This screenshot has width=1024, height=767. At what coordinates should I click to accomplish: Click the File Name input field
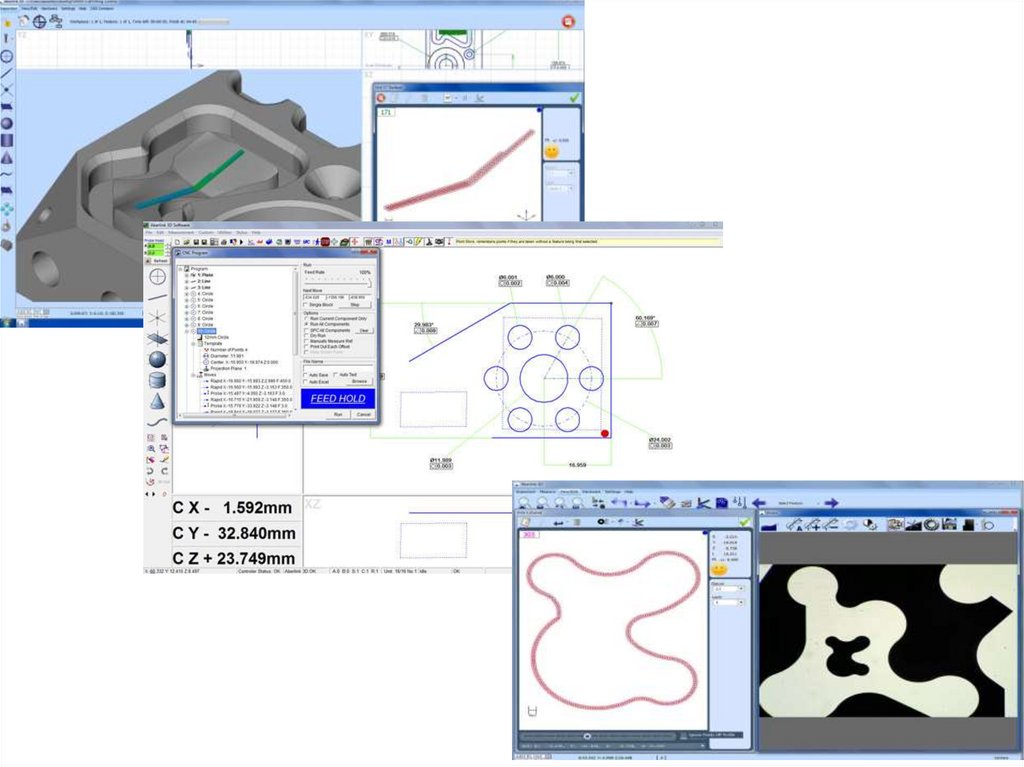[338, 368]
